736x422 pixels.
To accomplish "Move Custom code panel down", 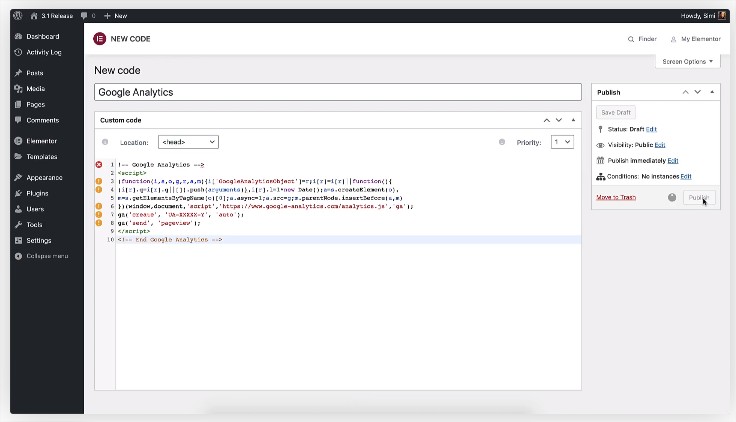I will tap(559, 120).
